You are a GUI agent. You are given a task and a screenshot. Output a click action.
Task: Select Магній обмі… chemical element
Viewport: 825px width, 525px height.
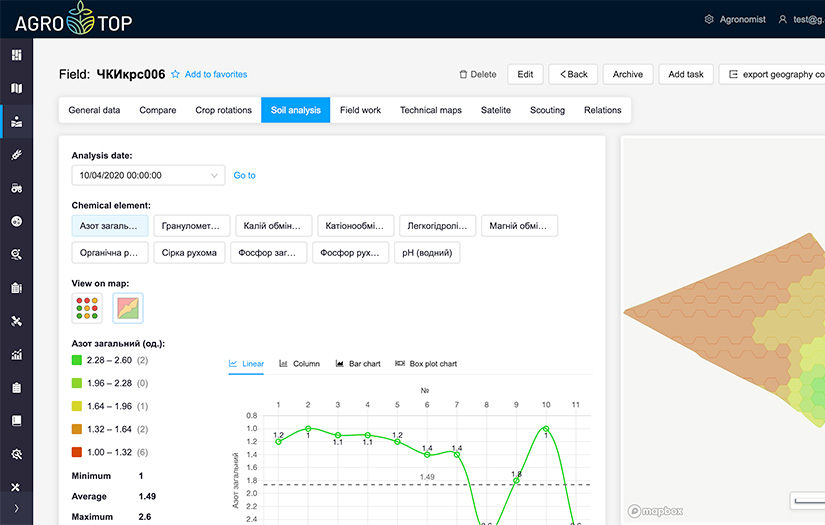coord(520,226)
